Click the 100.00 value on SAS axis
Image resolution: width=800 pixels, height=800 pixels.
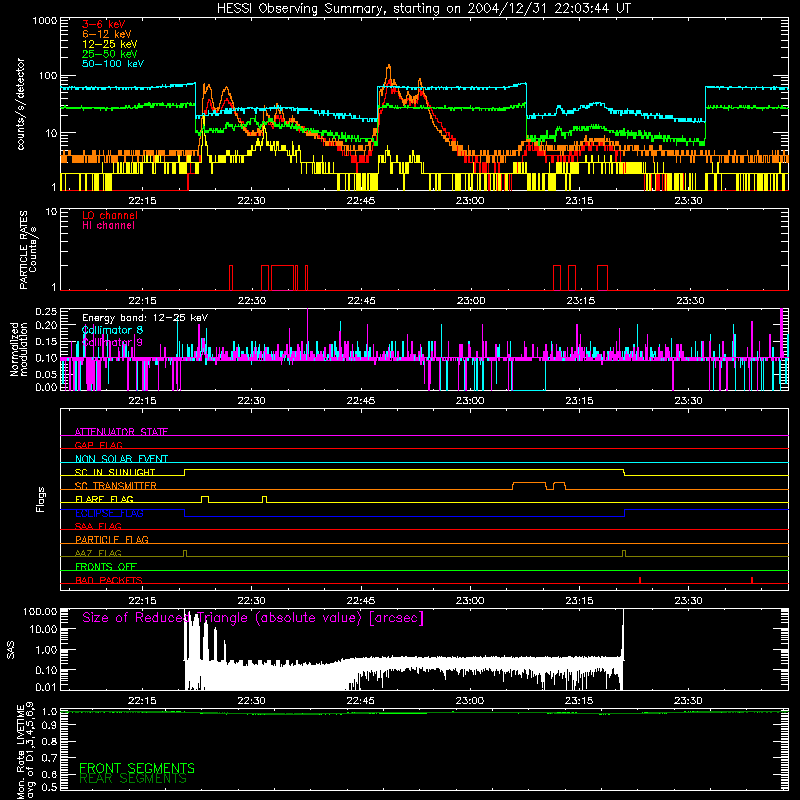tap(40, 612)
